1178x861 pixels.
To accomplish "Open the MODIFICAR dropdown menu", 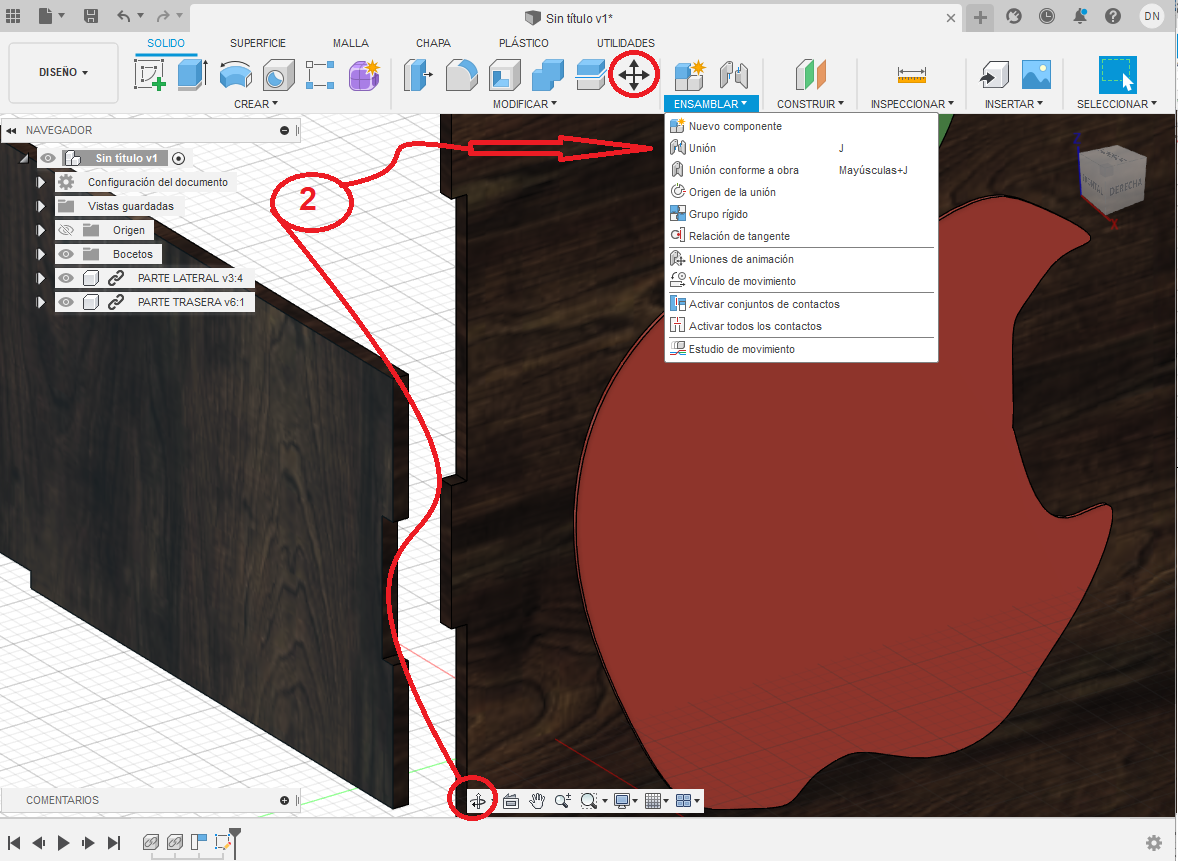I will click(524, 104).
